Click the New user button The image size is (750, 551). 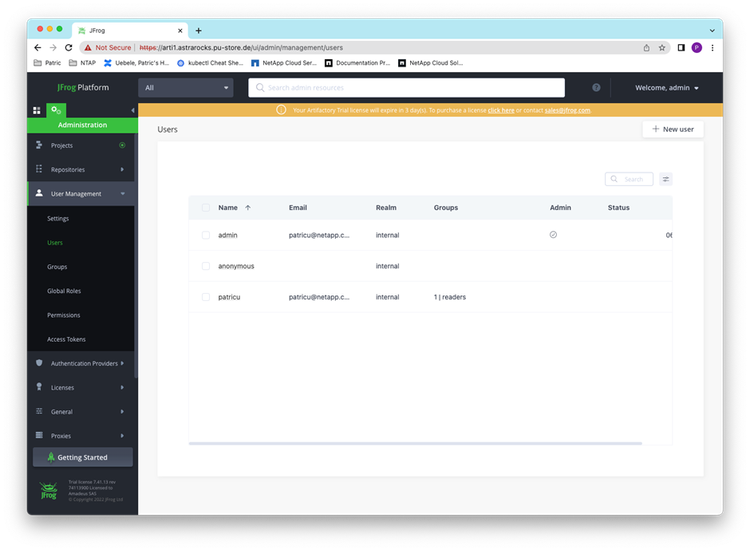coord(673,129)
